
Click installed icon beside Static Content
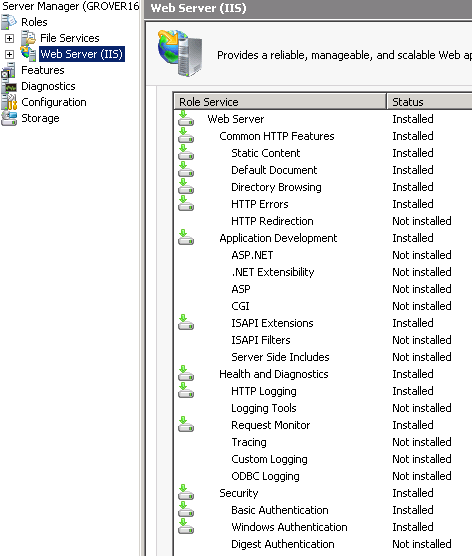[186, 153]
